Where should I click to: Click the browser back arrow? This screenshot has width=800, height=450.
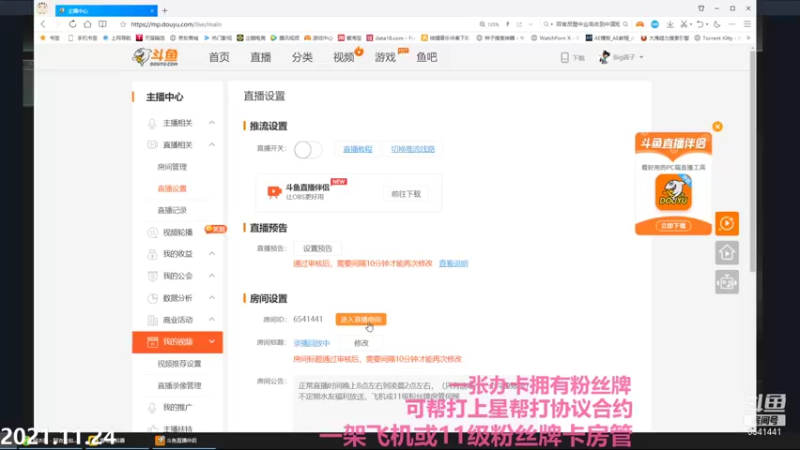pyautogui.click(x=43, y=24)
